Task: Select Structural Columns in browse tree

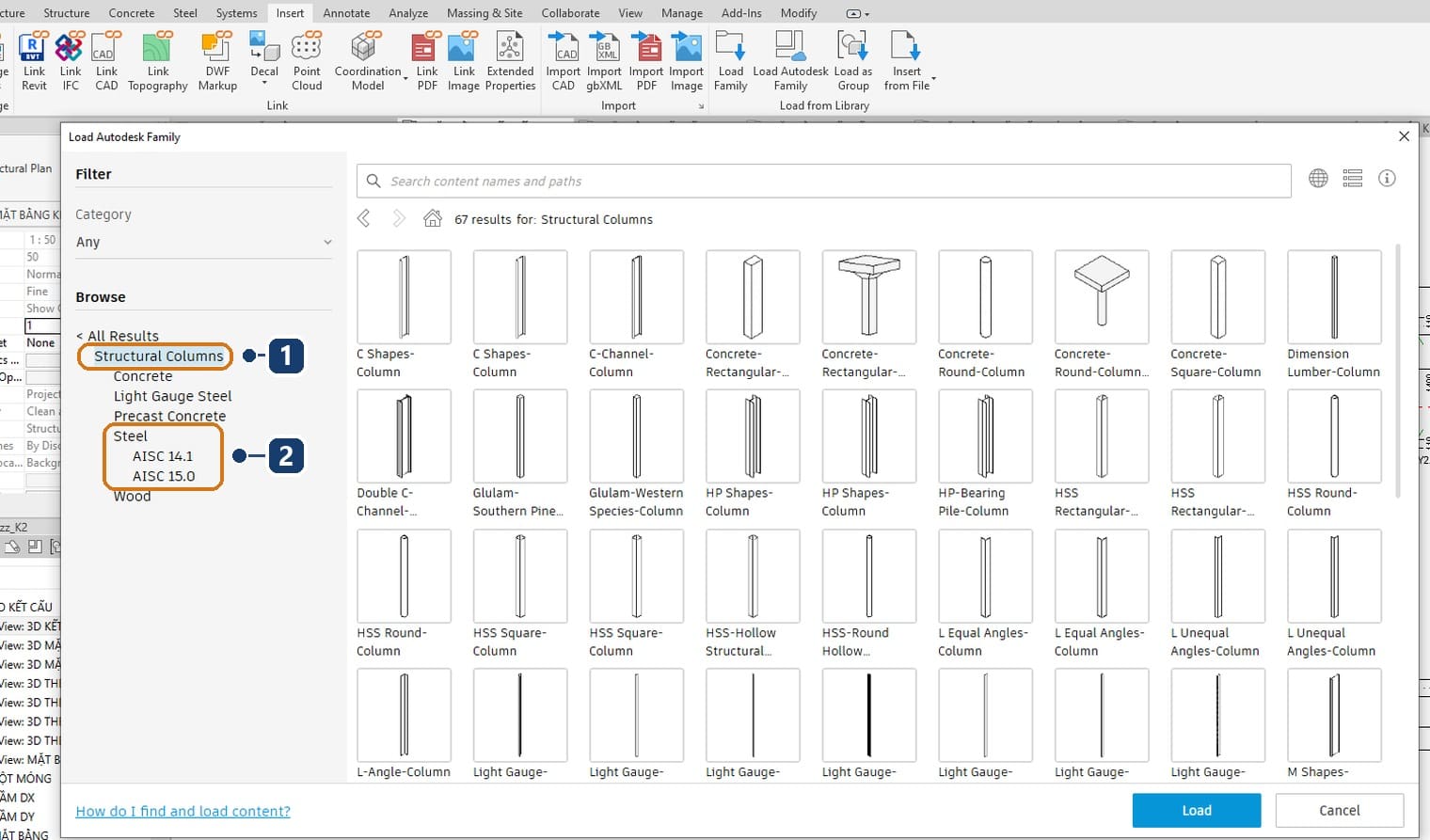Action: point(159,356)
